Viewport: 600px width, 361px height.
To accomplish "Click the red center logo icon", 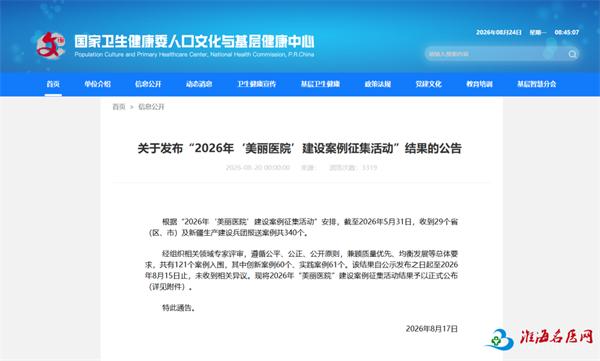I will pos(51,45).
